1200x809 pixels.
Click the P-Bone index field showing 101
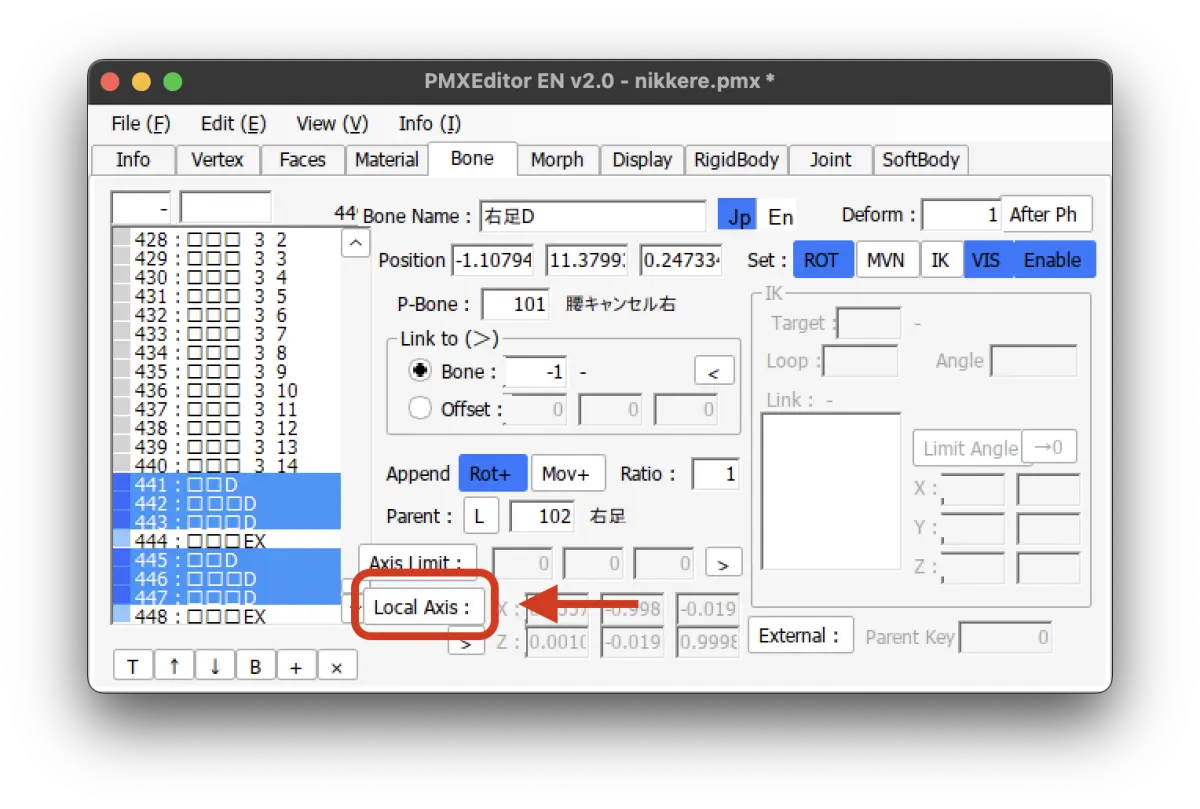click(x=515, y=304)
